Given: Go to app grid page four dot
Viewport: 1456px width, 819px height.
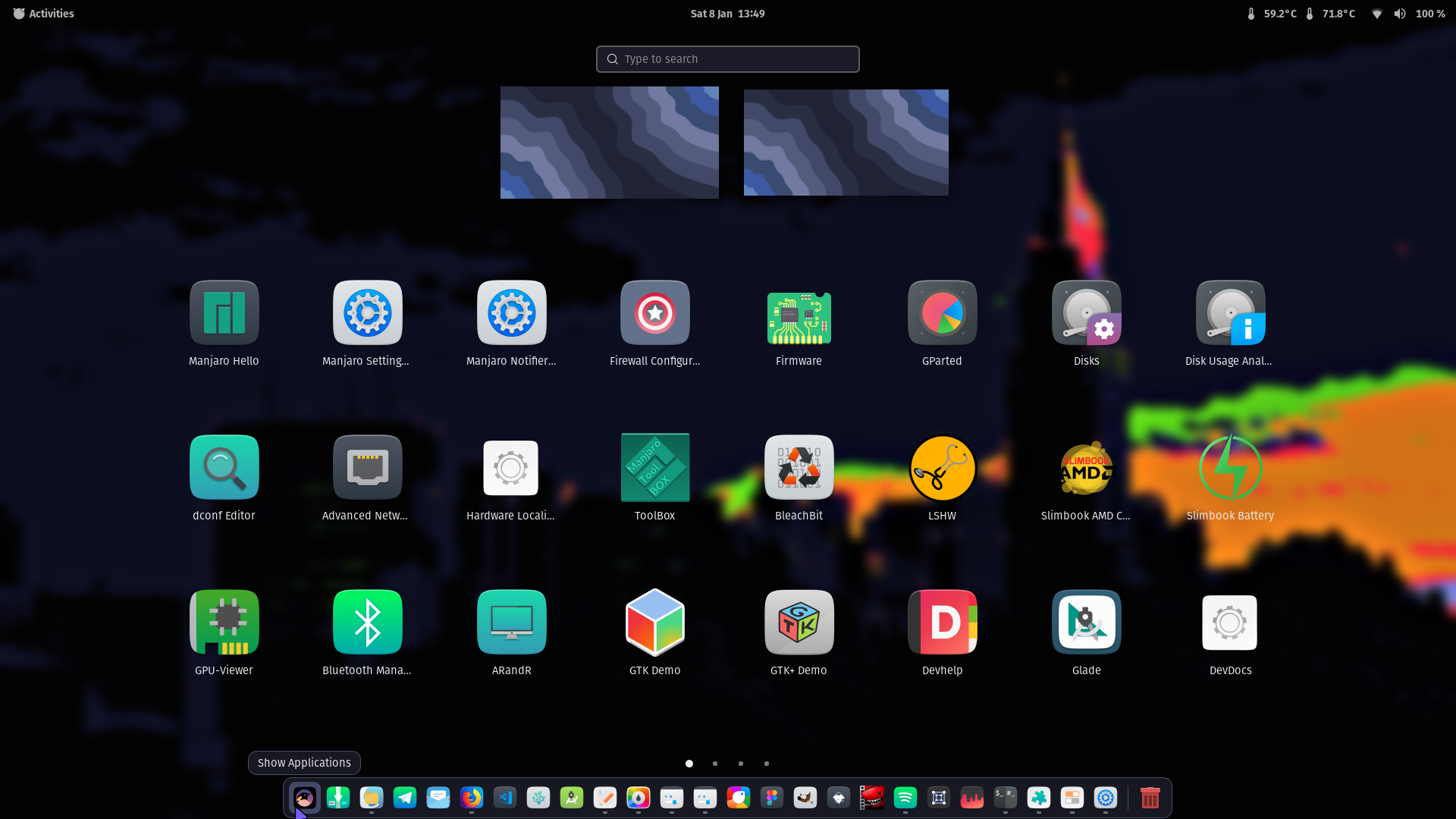Looking at the screenshot, I should pyautogui.click(x=767, y=764).
